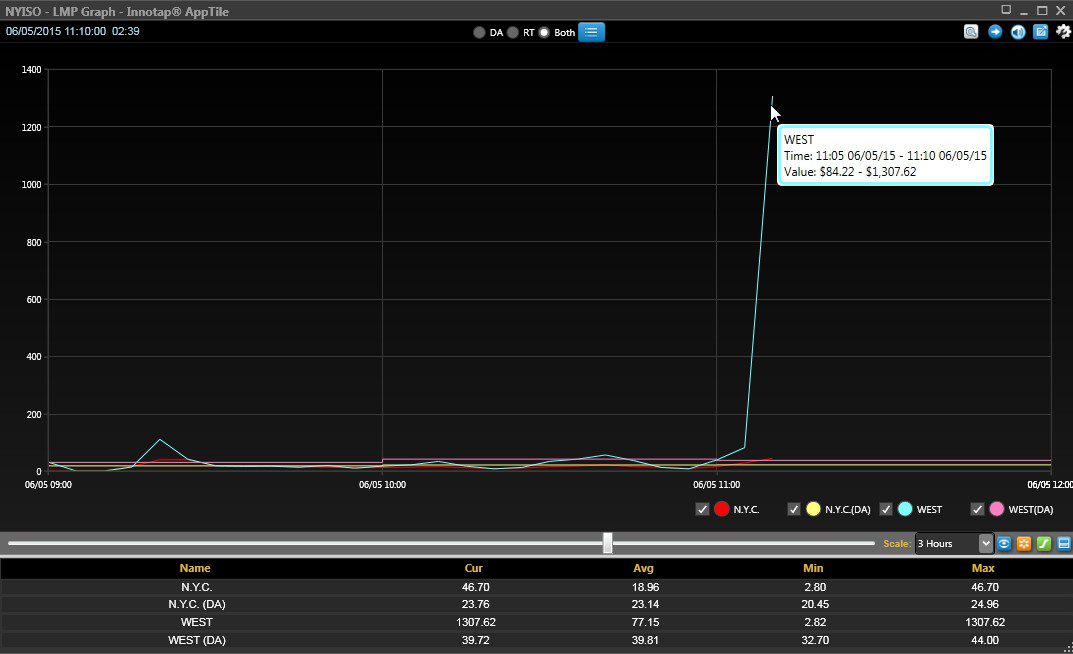This screenshot has height=654, width=1073.
Task: Click the 06/05 10:00 axis label
Action: [x=382, y=484]
